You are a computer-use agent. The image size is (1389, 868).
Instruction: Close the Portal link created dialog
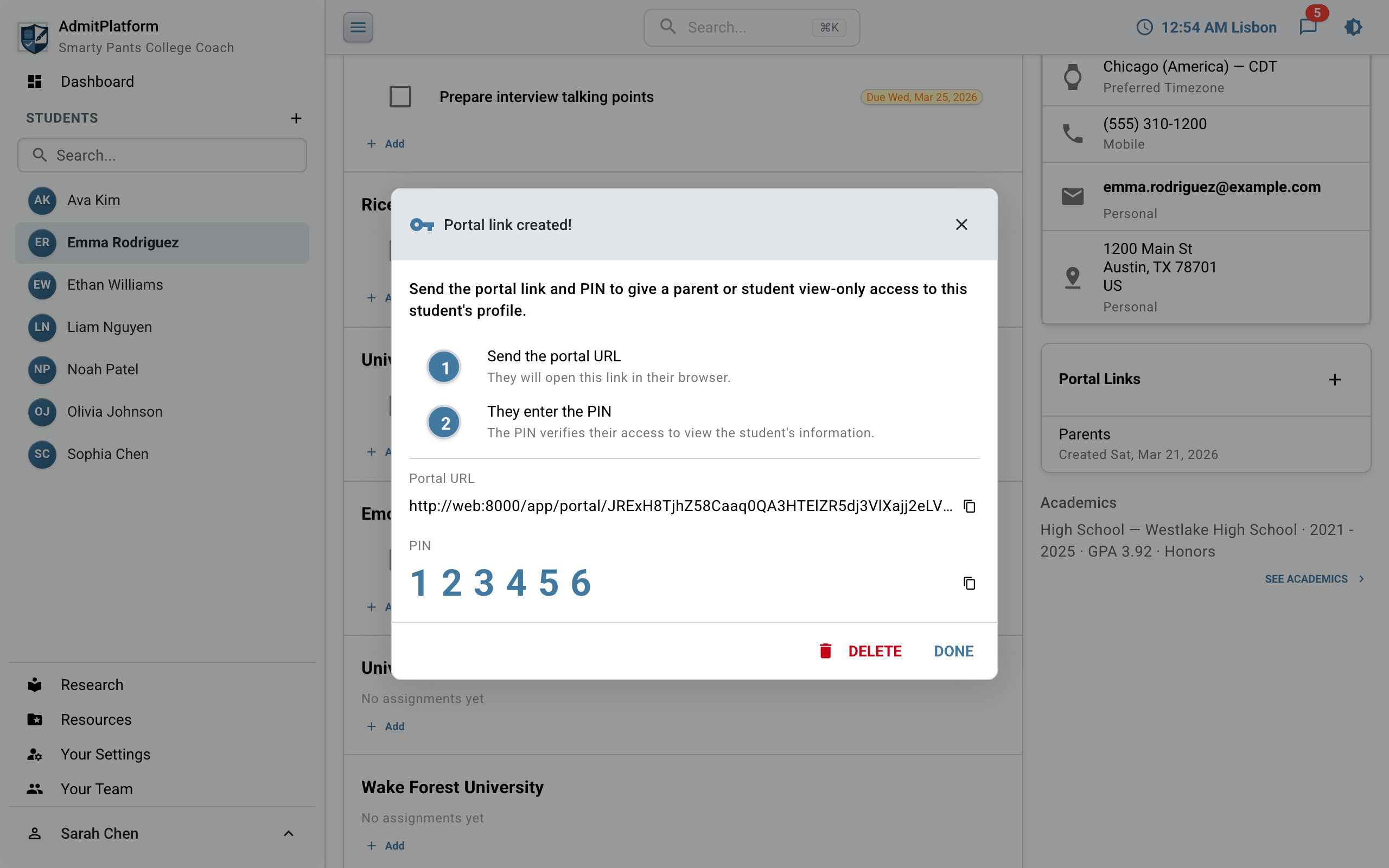pos(961,225)
